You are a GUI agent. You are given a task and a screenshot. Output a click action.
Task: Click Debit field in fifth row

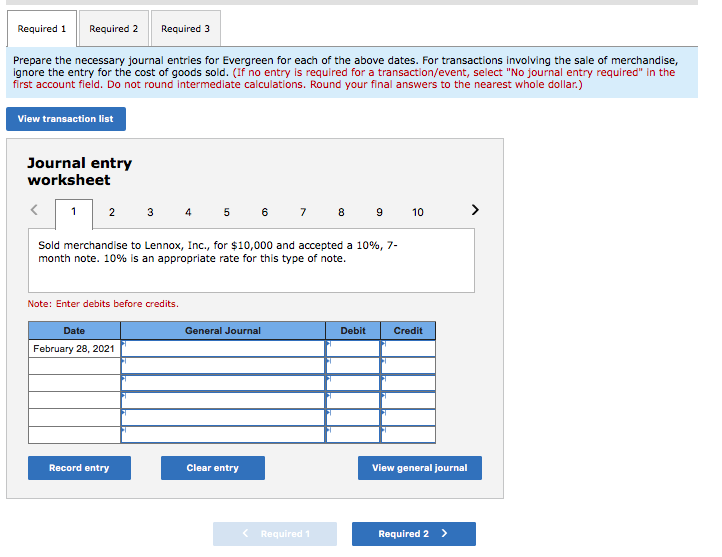[x=353, y=418]
